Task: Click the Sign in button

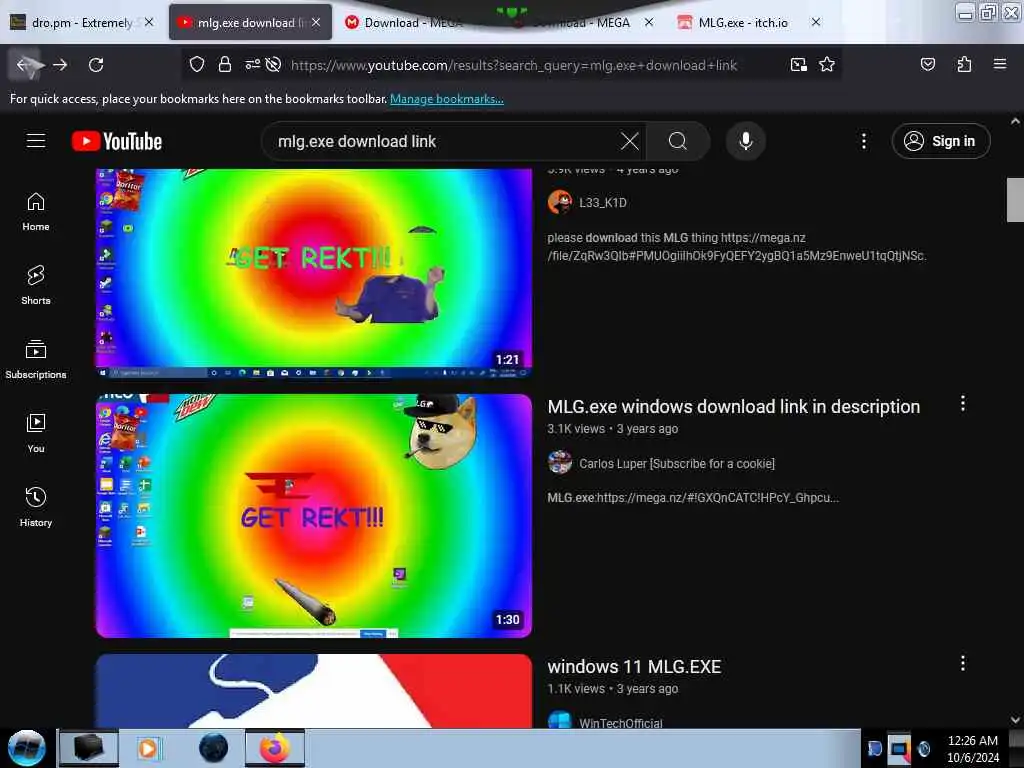Action: coord(940,141)
